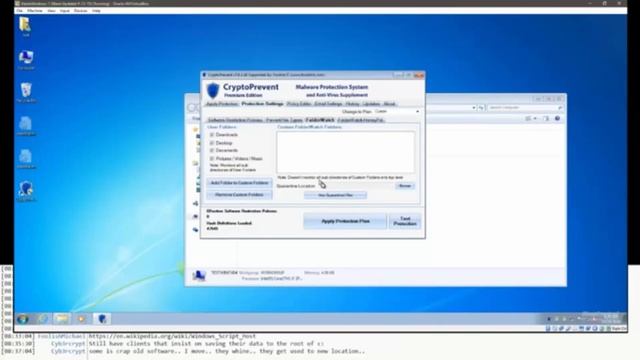Go to the History tab
640x360 pixels.
353,104
